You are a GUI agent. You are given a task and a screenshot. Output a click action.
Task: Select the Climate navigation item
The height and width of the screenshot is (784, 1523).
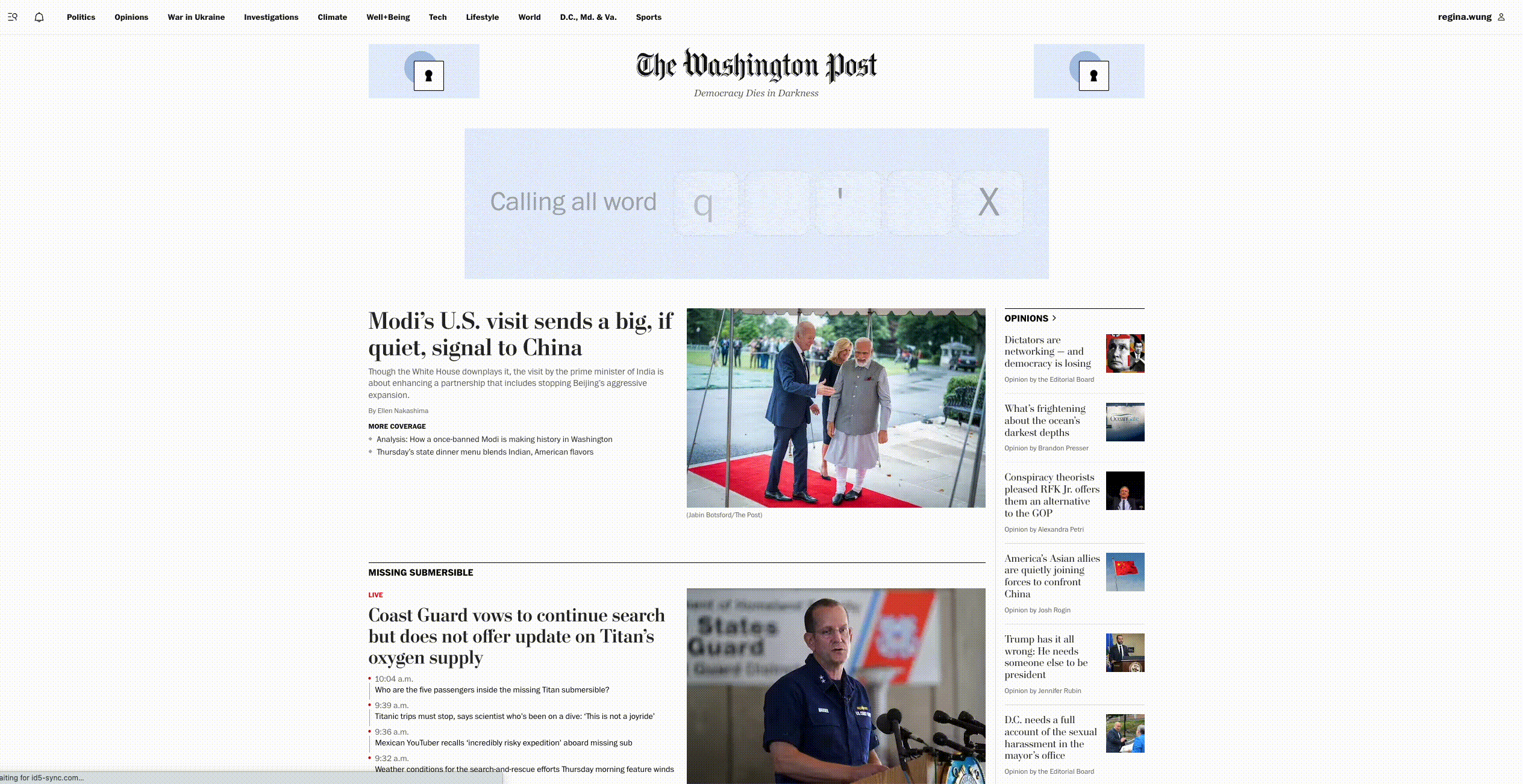click(333, 17)
